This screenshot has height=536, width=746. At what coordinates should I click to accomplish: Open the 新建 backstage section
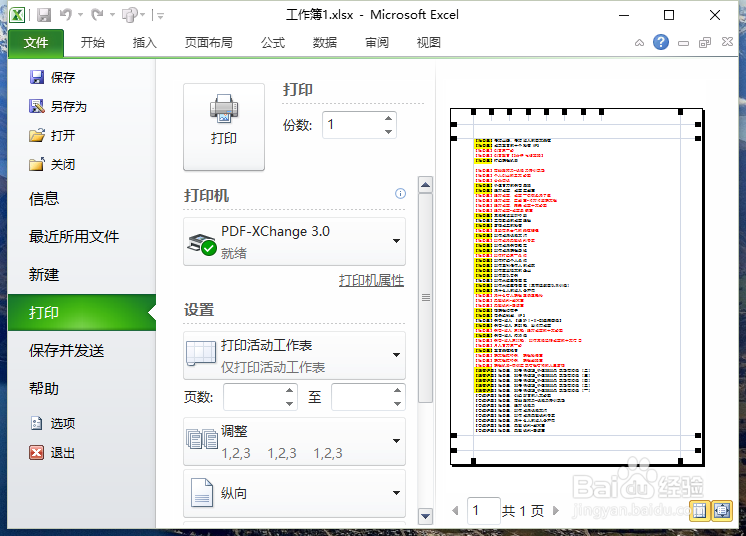(44, 274)
